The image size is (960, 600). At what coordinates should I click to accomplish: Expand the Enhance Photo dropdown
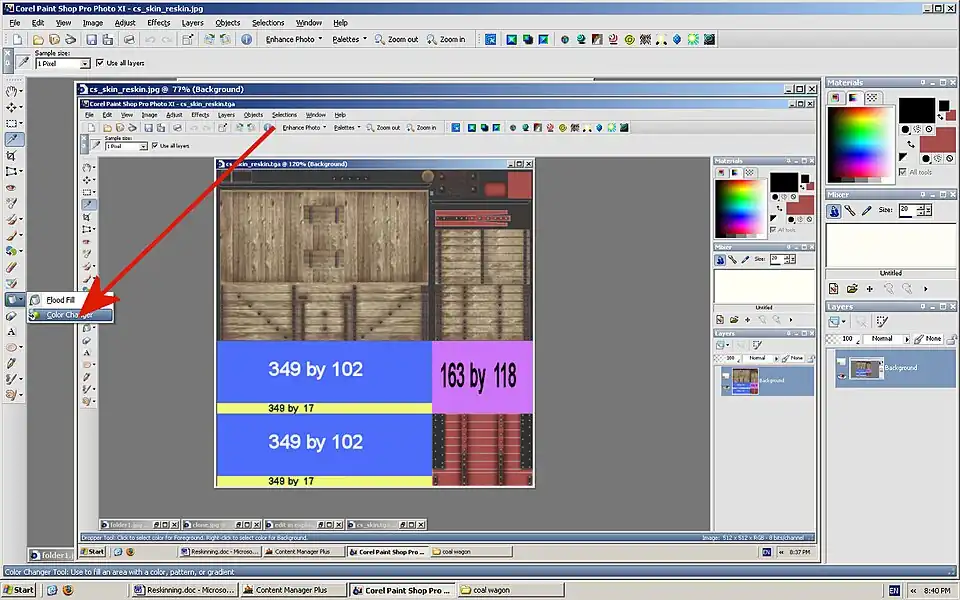click(x=295, y=40)
